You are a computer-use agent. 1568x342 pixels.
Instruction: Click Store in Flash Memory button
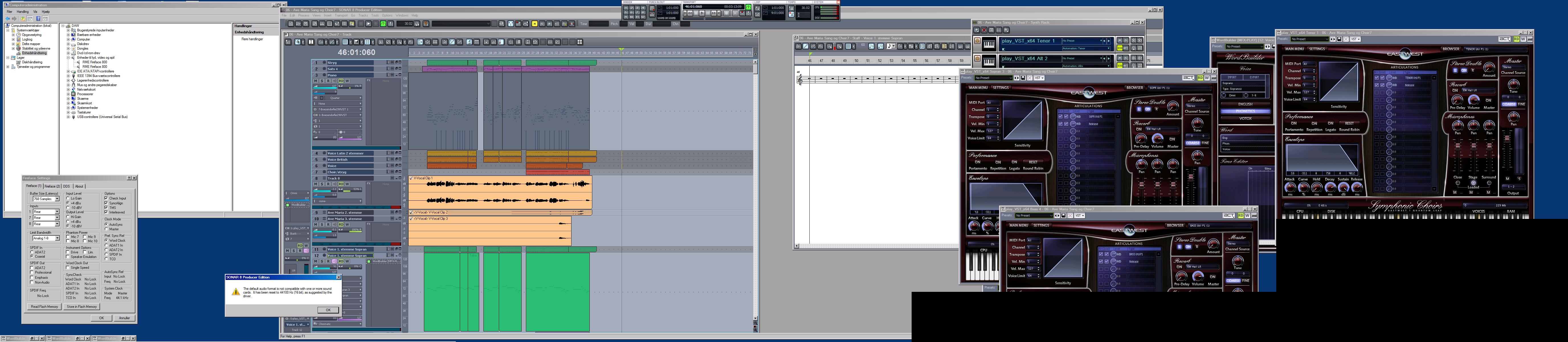click(x=81, y=307)
